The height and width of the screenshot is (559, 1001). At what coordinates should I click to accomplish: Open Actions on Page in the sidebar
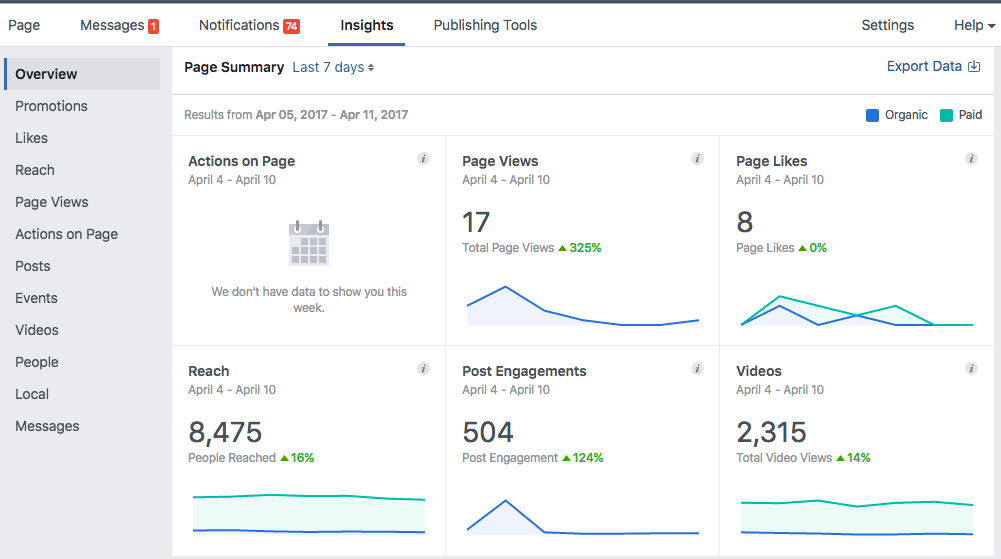click(66, 234)
